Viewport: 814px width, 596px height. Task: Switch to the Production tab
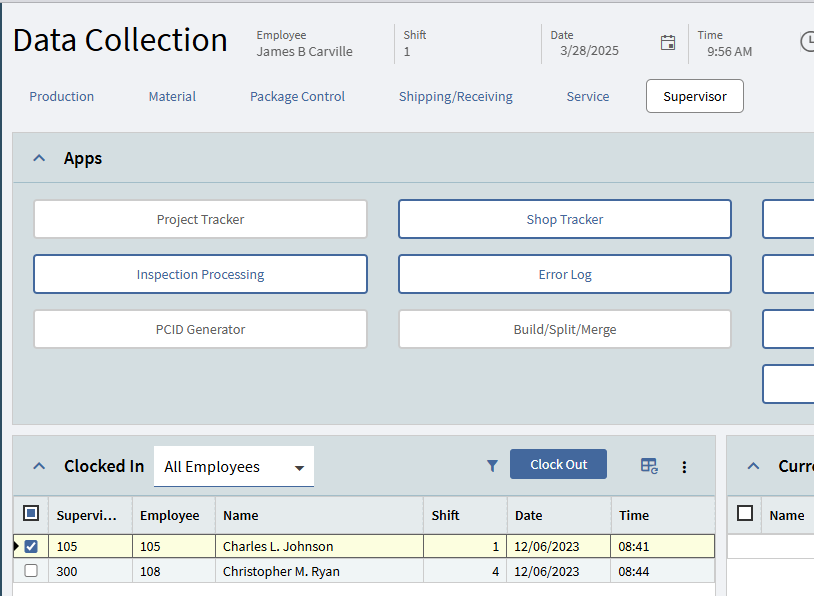61,96
